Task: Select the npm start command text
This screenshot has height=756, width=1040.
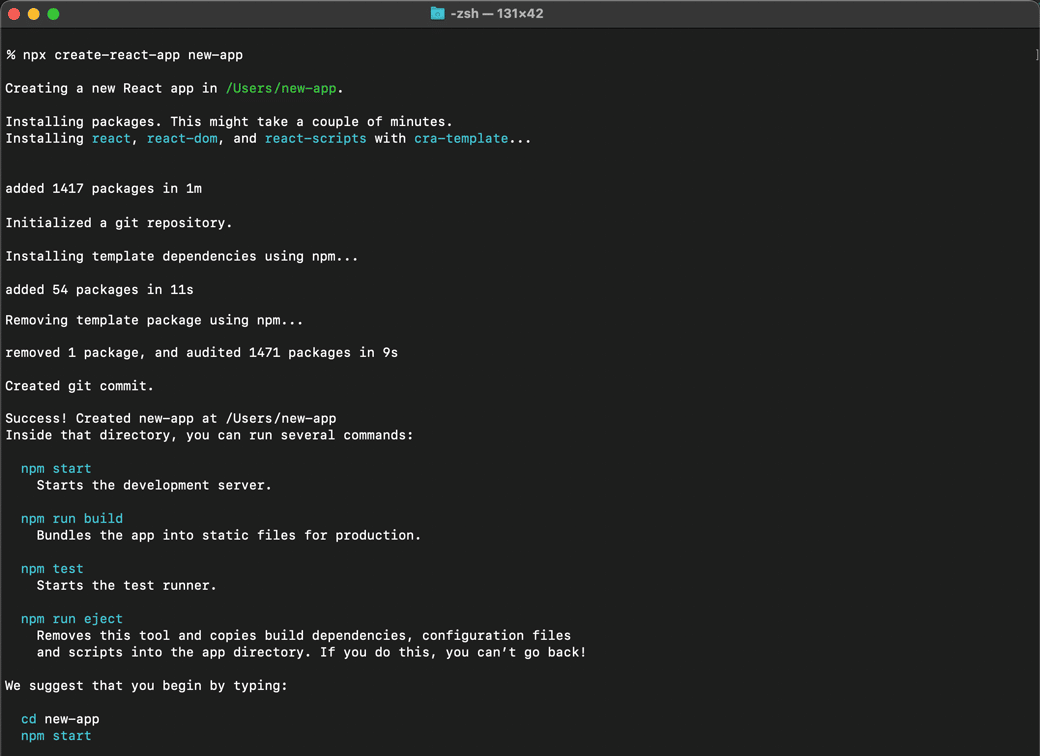Action: [x=55, y=468]
